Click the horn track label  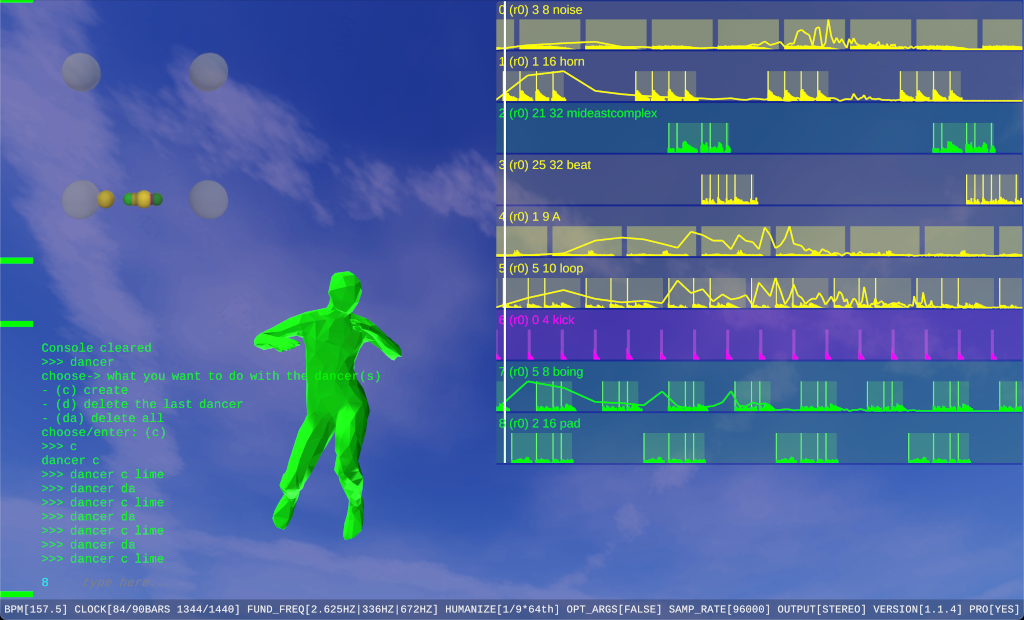pyautogui.click(x=546, y=61)
